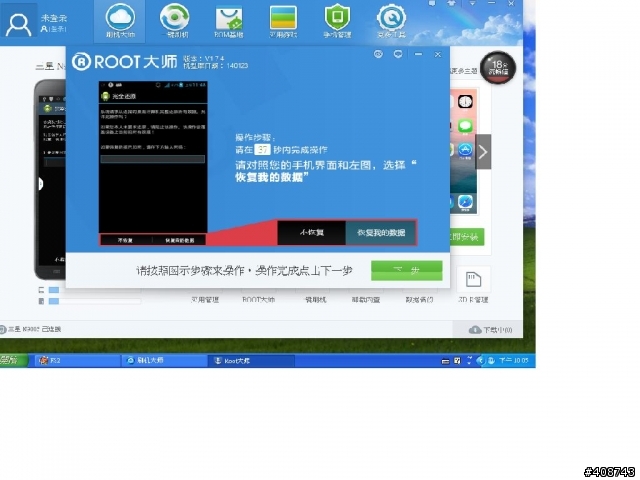Click the second system tray icon
Viewport: 640px width, 480px height.
(x=458, y=361)
